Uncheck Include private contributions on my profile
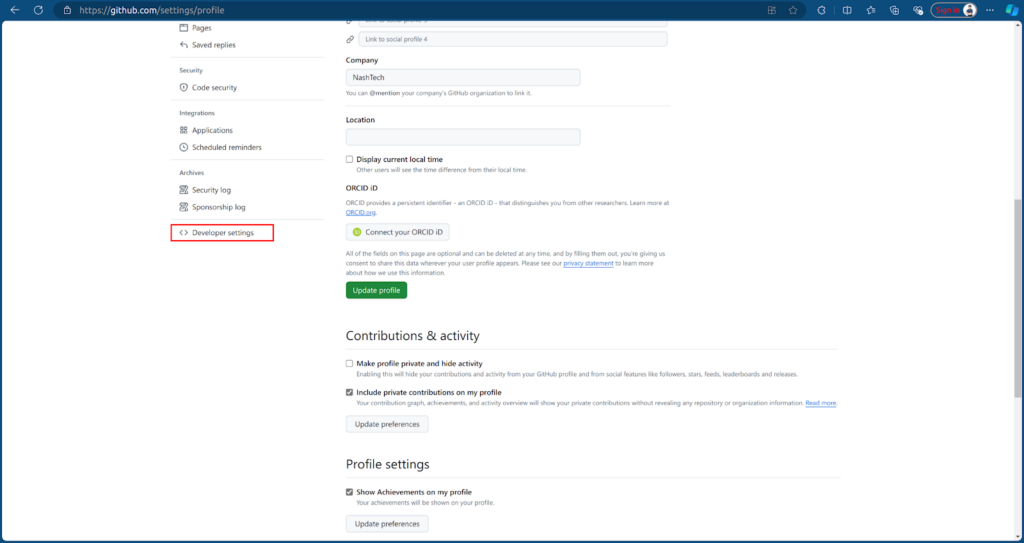The width and height of the screenshot is (1024, 543). tap(350, 392)
